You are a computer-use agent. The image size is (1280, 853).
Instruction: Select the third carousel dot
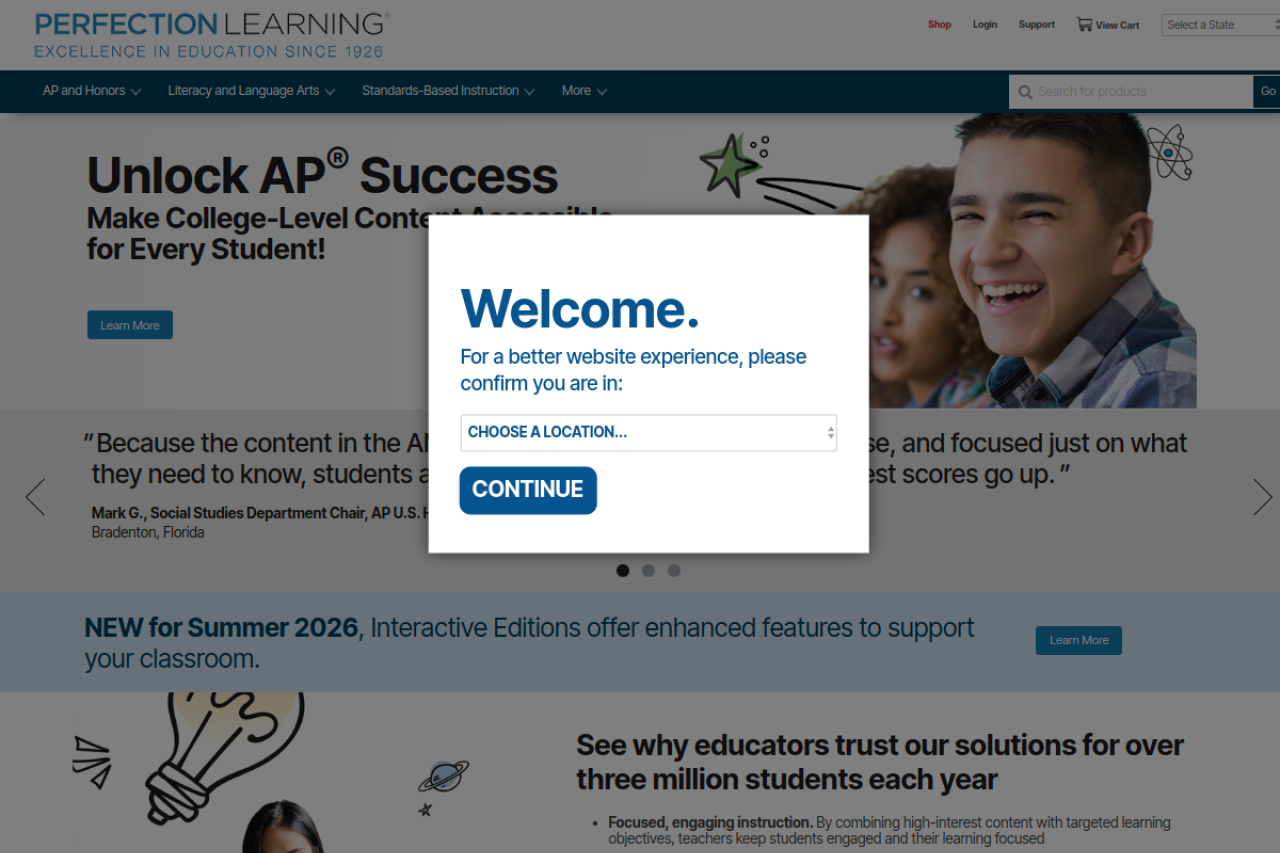pyautogui.click(x=674, y=571)
